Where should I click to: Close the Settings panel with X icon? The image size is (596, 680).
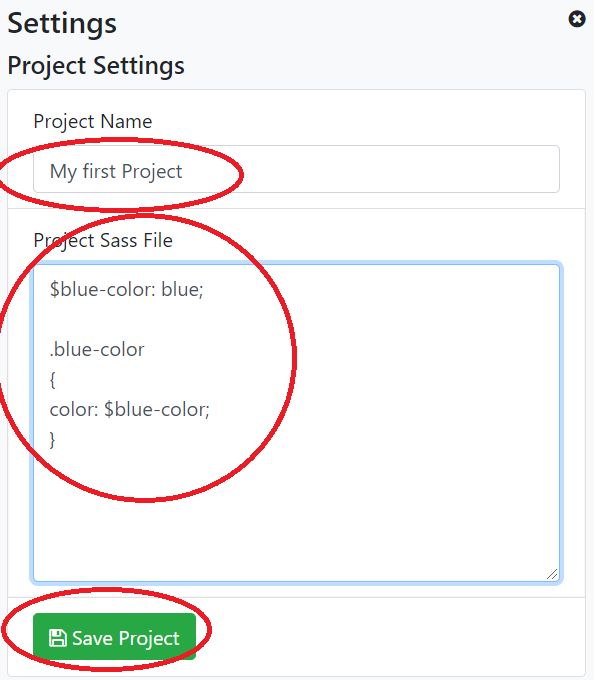[x=577, y=19]
